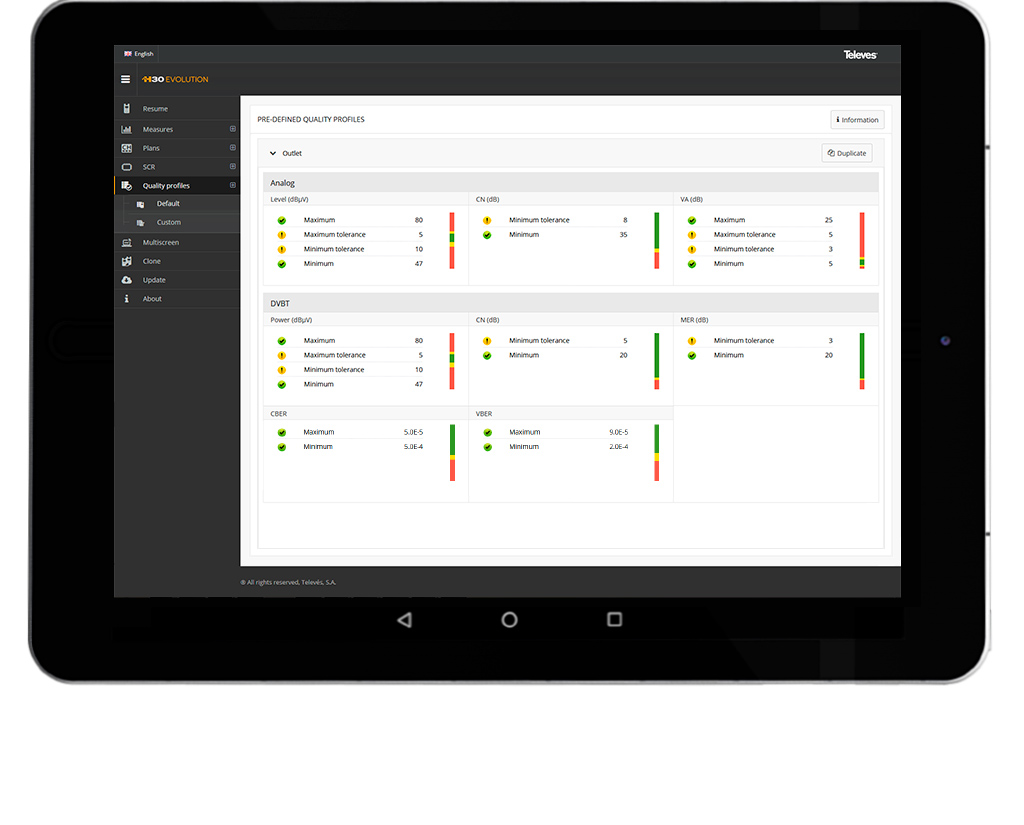
Task: Tap the Android home circle button
Action: pyautogui.click(x=509, y=620)
